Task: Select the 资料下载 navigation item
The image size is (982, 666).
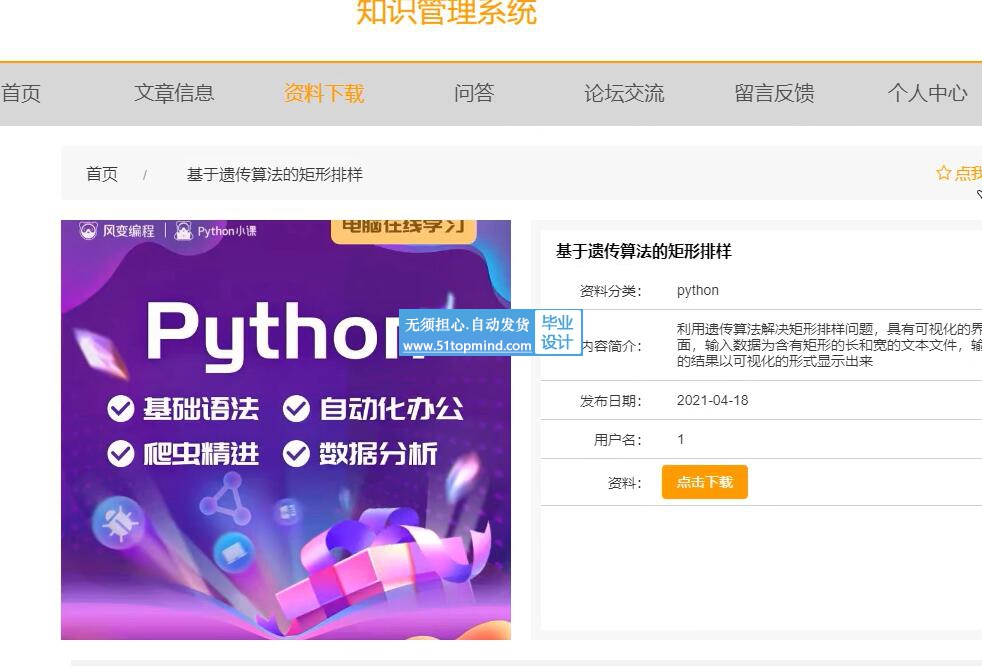Action: coord(324,93)
